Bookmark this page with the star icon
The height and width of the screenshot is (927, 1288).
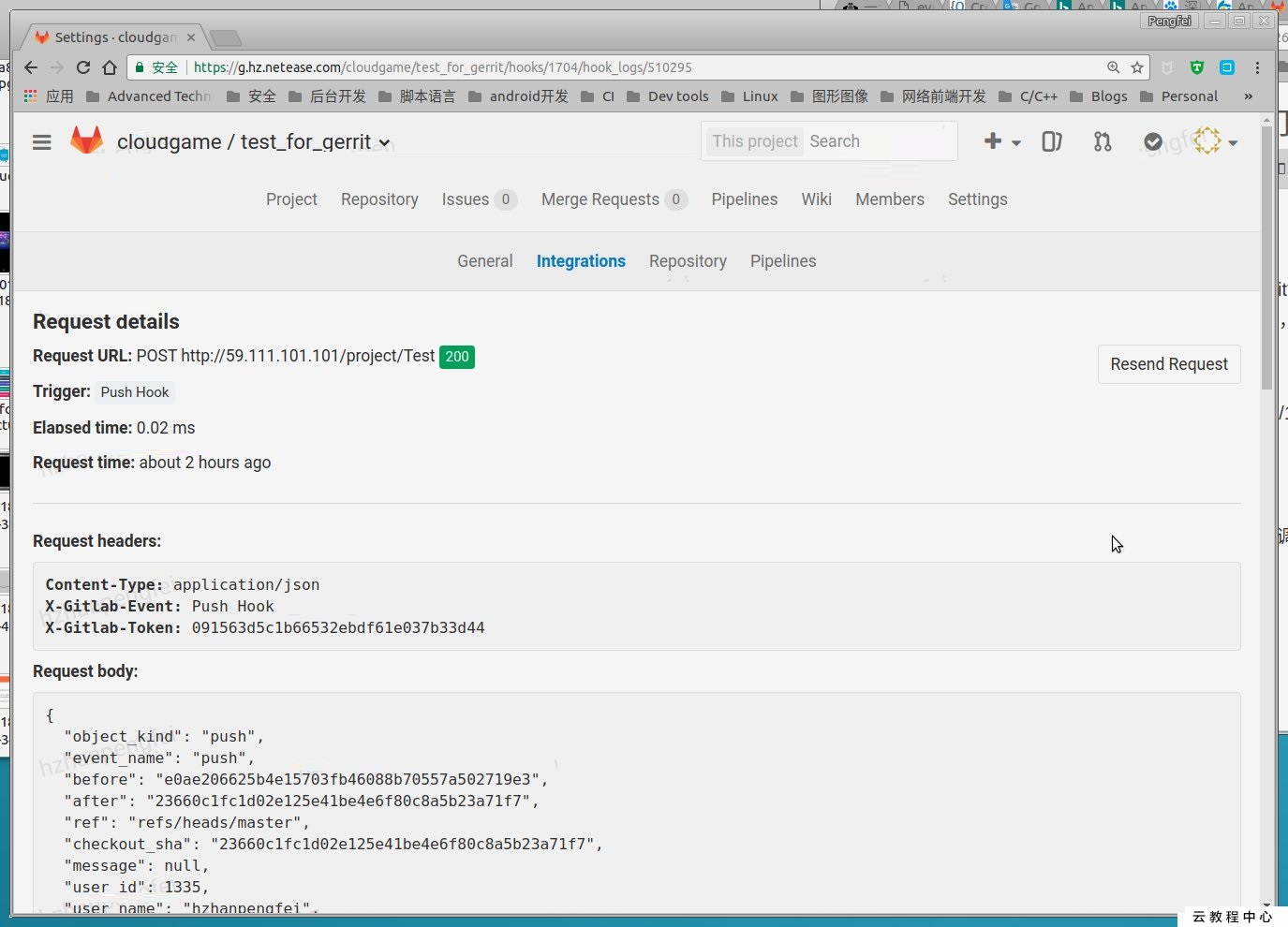tap(1137, 67)
